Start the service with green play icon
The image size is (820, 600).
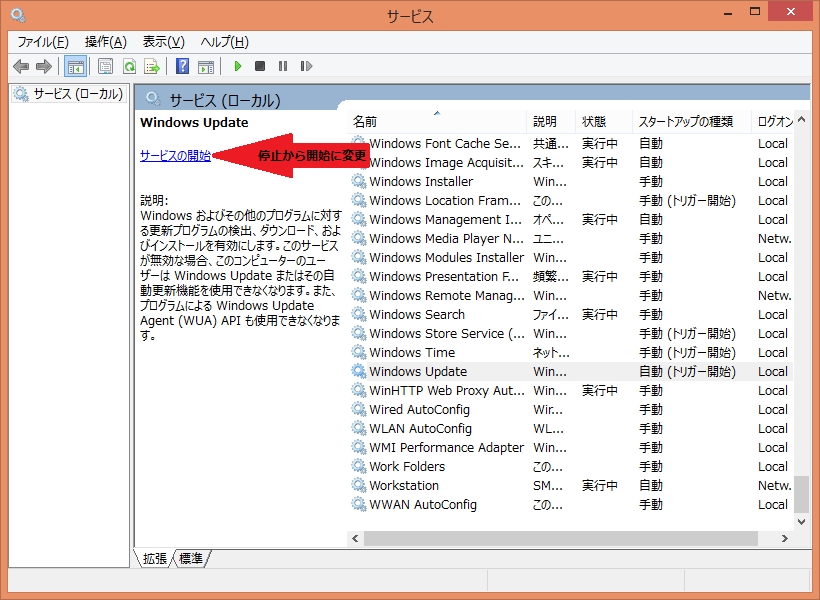(237, 66)
